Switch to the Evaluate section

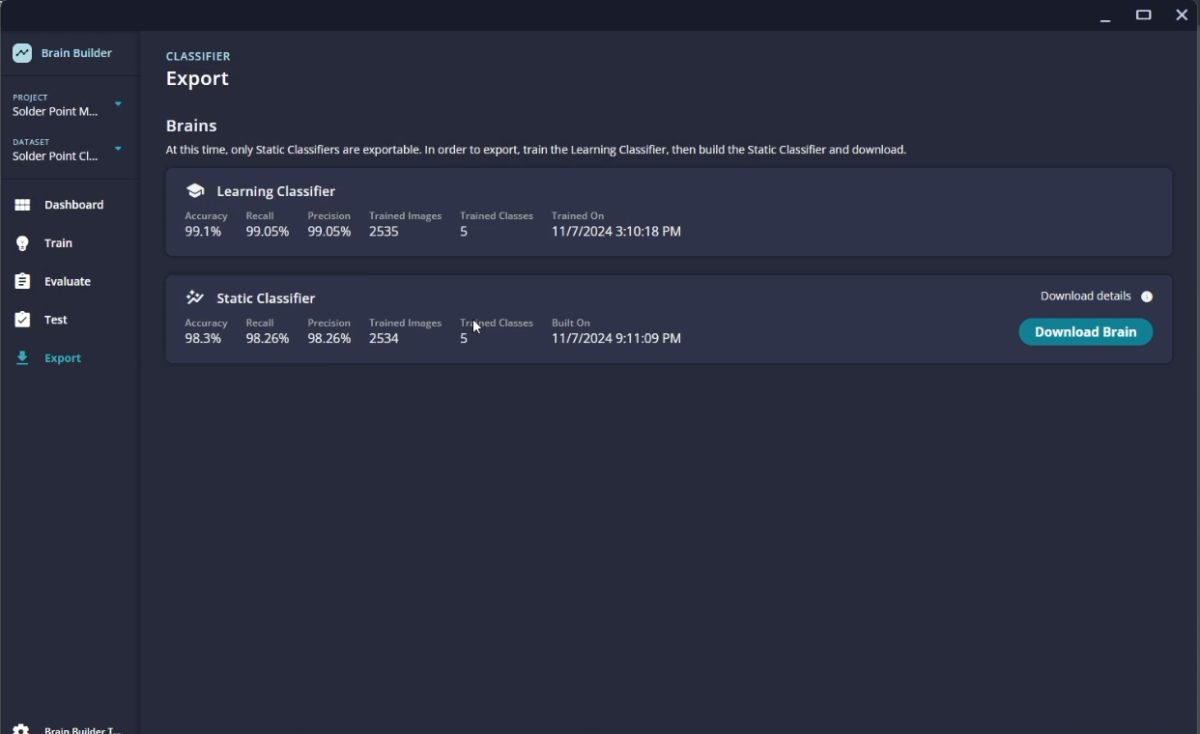(69, 282)
